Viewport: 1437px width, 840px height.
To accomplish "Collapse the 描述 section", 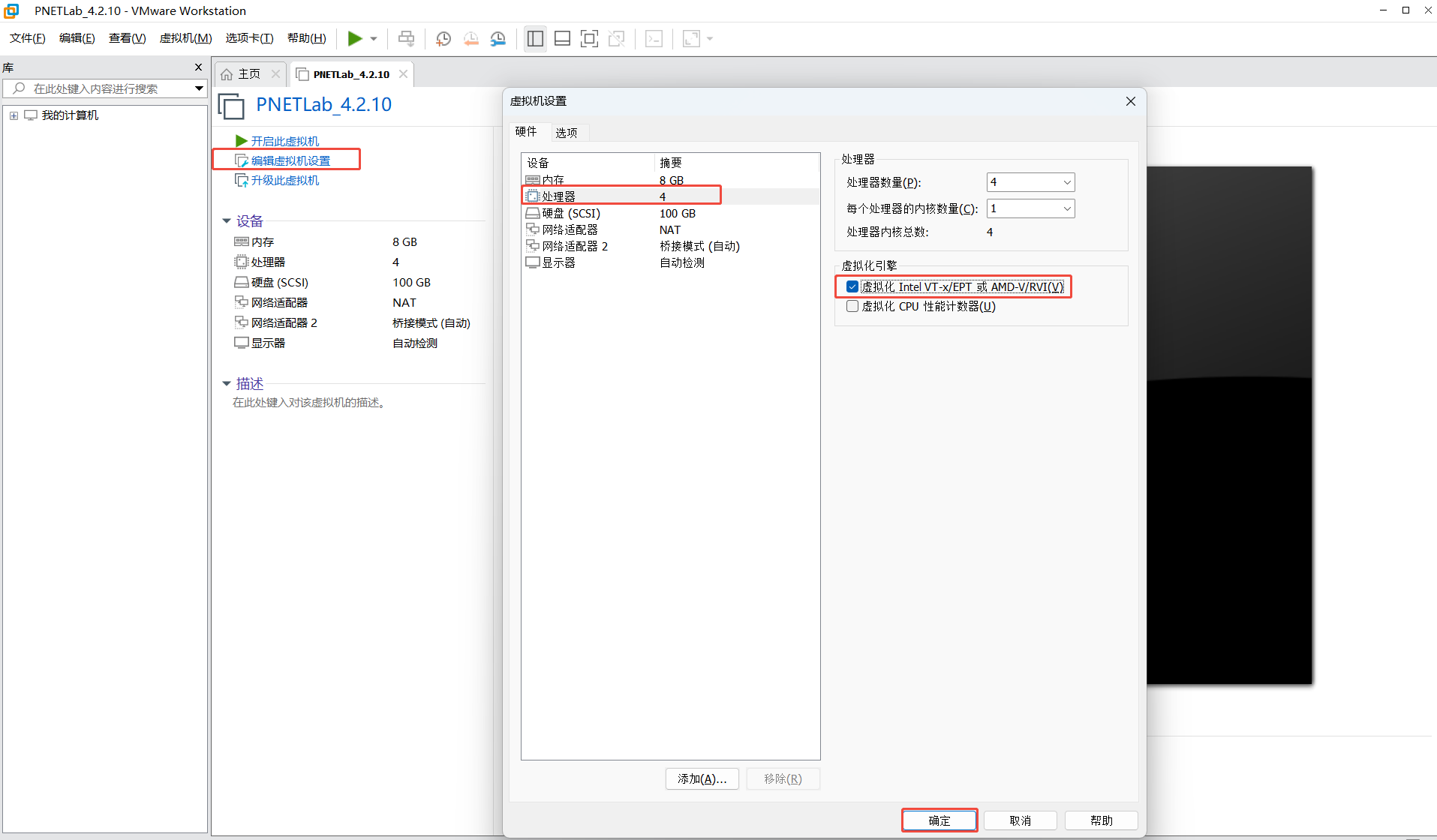I will click(x=227, y=384).
